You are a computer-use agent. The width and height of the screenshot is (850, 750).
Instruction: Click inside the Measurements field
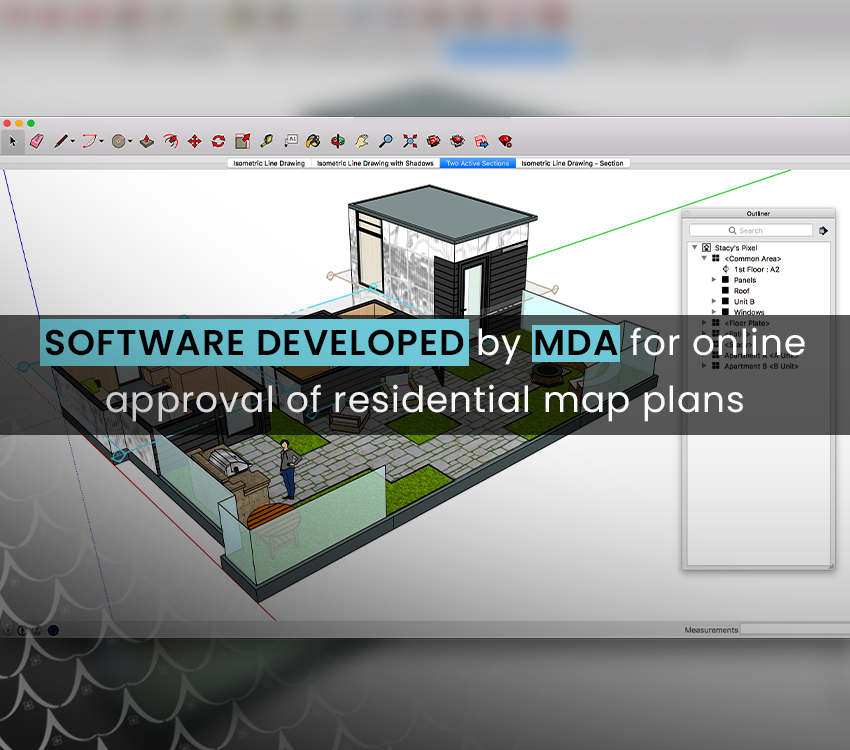click(790, 630)
